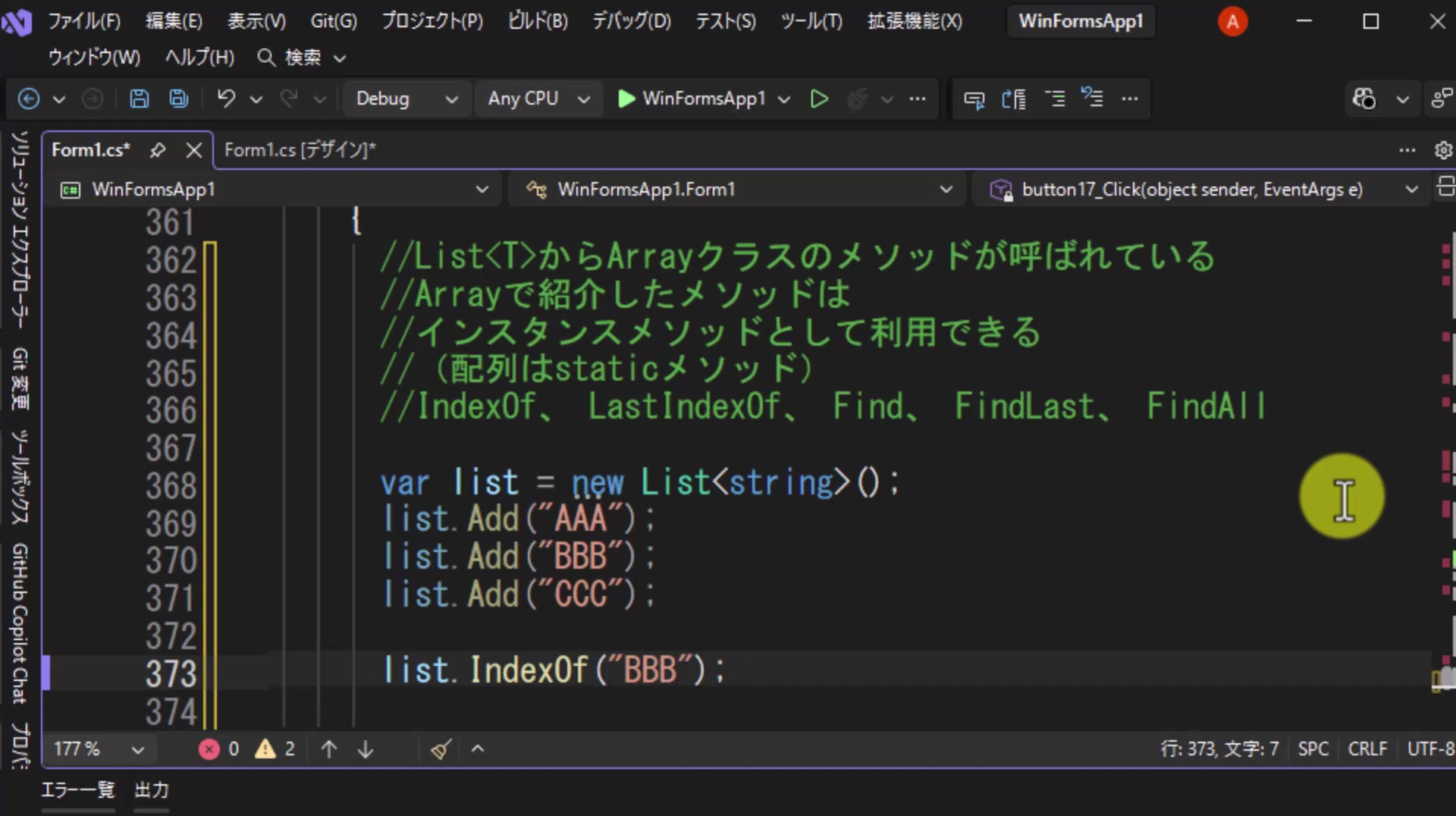This screenshot has width=1456, height=816.
Task: Click the uncomment selected lines icon
Action: [1092, 99]
